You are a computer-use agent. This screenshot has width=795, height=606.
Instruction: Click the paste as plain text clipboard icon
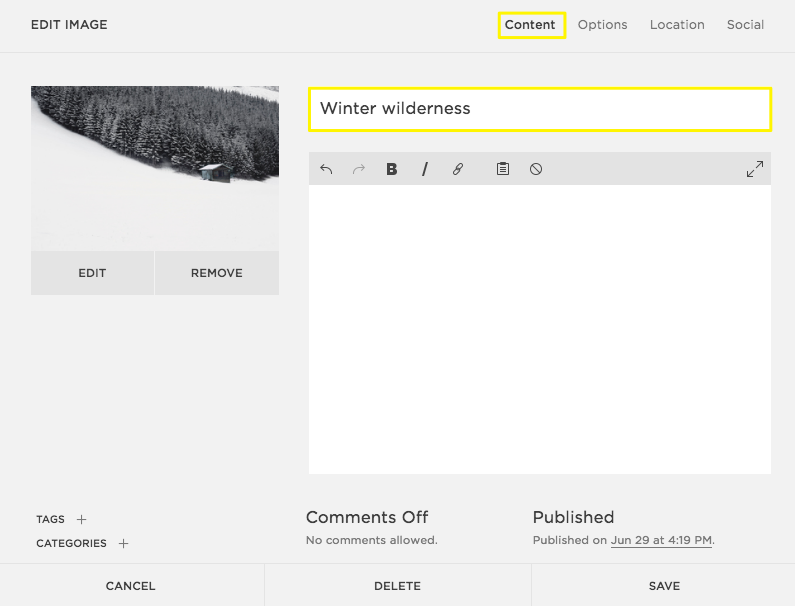coord(503,169)
